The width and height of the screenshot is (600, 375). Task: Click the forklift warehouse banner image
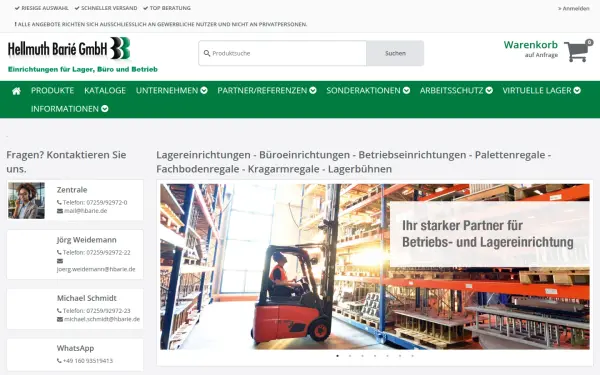pyautogui.click(x=375, y=267)
